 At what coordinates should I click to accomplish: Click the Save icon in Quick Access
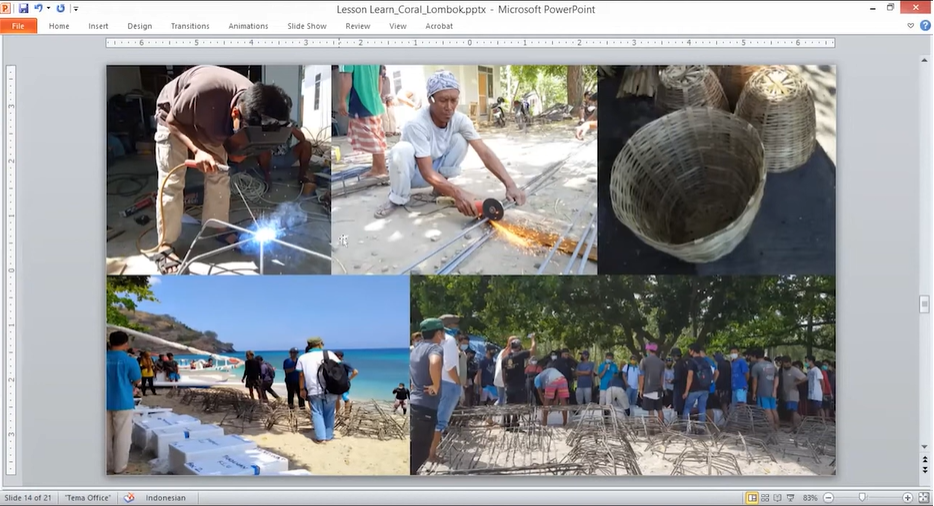point(23,8)
